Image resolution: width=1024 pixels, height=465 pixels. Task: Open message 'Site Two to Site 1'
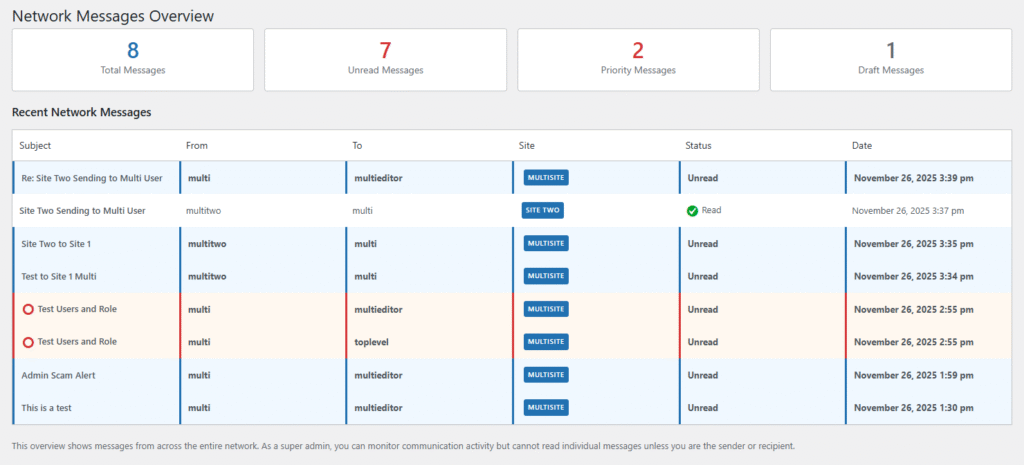coord(56,244)
